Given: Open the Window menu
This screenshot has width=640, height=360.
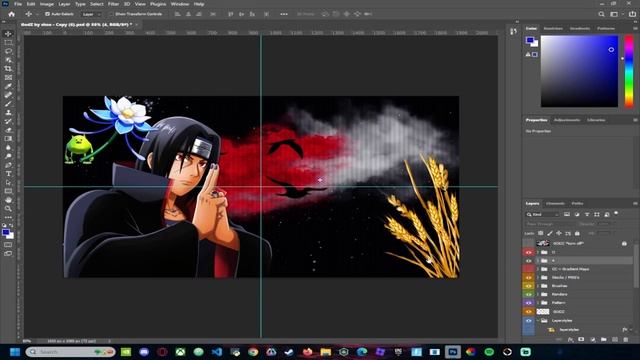Looking at the screenshot, I should point(180,4).
